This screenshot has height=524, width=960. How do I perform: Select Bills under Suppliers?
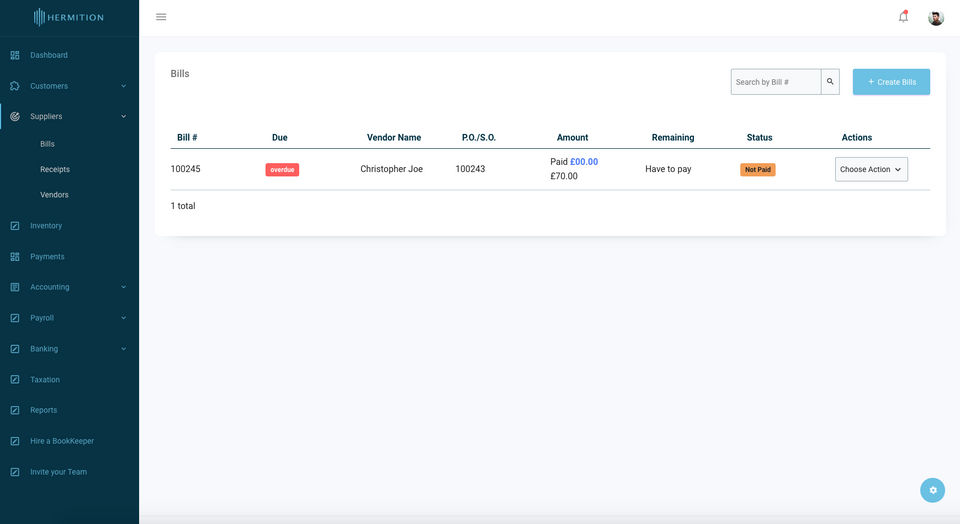47,144
